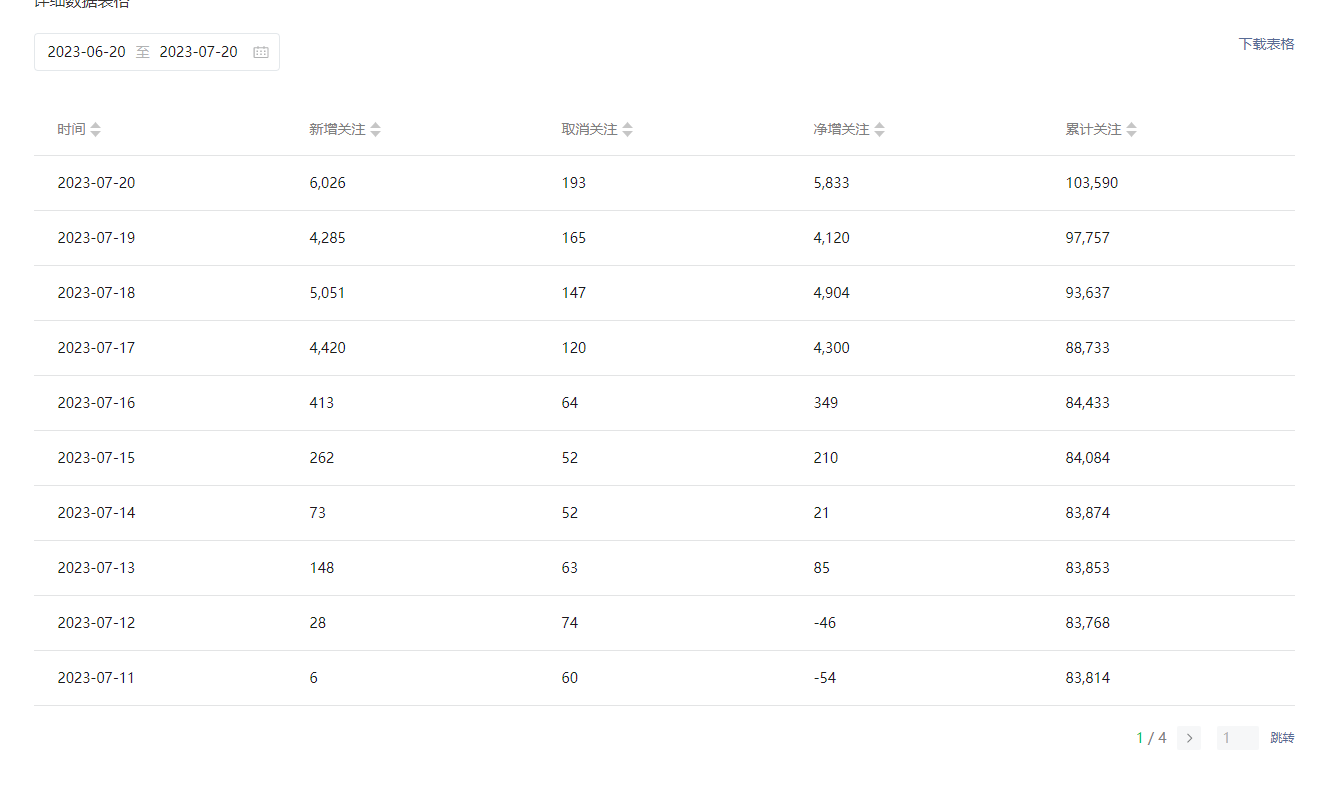Sort by 新增关注 column sort icon

(x=375, y=129)
